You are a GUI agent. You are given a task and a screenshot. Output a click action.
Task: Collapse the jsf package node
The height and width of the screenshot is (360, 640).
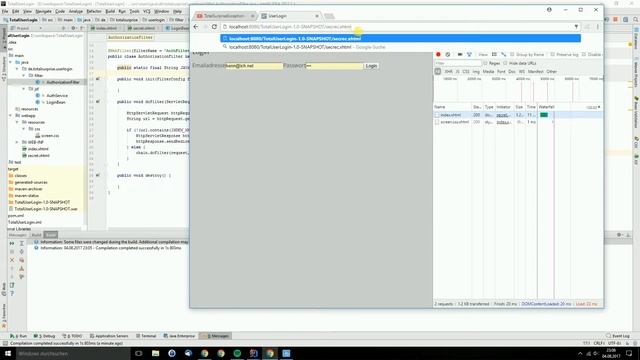(x=24, y=89)
